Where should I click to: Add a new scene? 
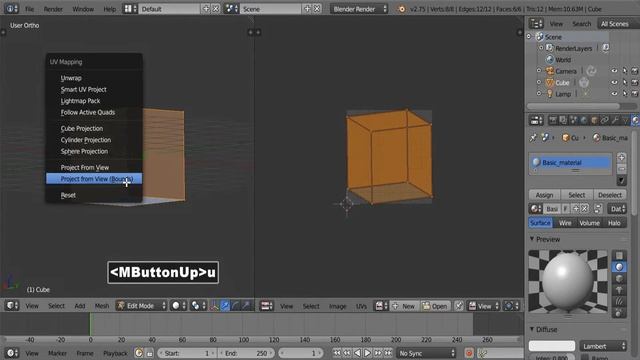307,9
